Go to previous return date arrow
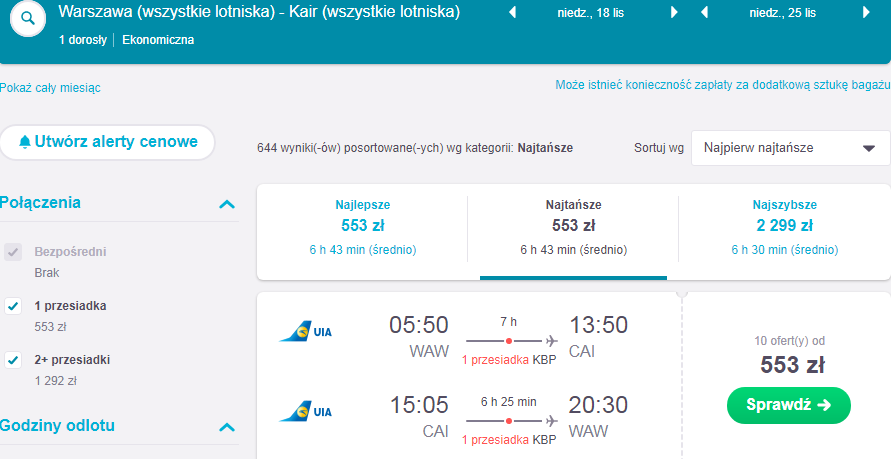 coord(705,12)
